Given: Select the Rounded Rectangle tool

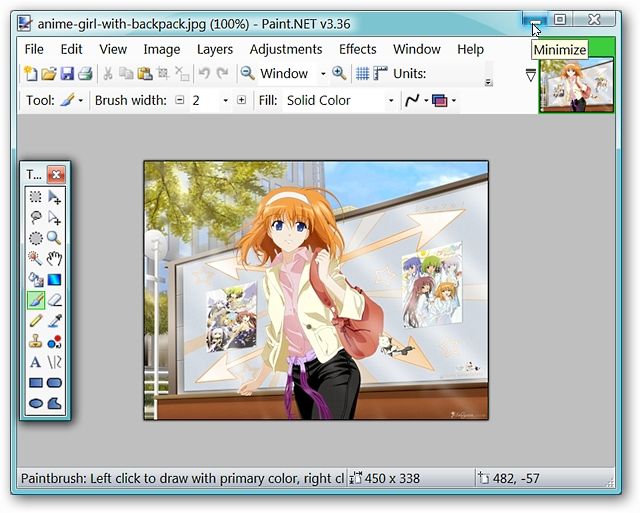Looking at the screenshot, I should click(54, 383).
